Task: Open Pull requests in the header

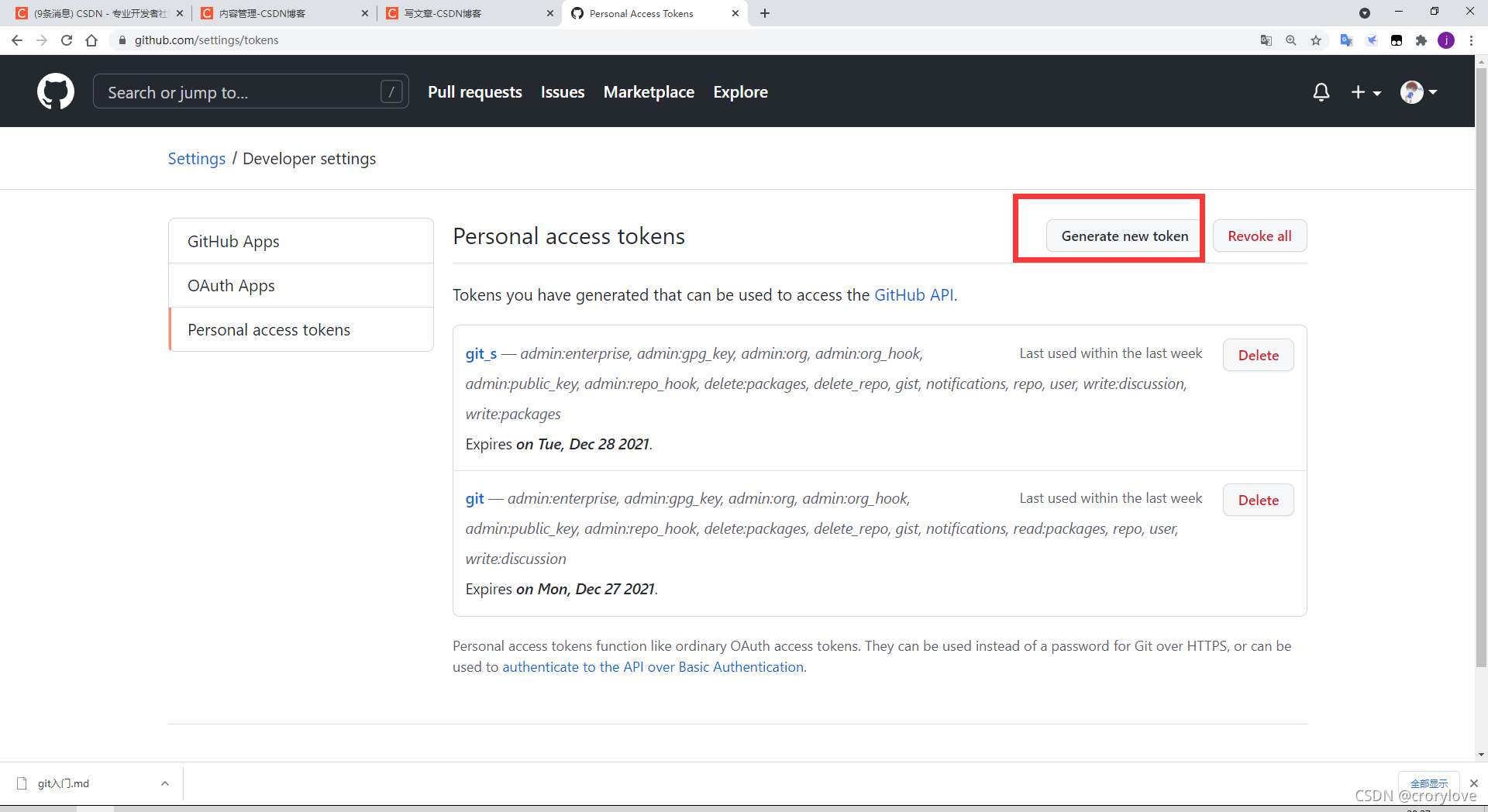Action: pos(475,92)
